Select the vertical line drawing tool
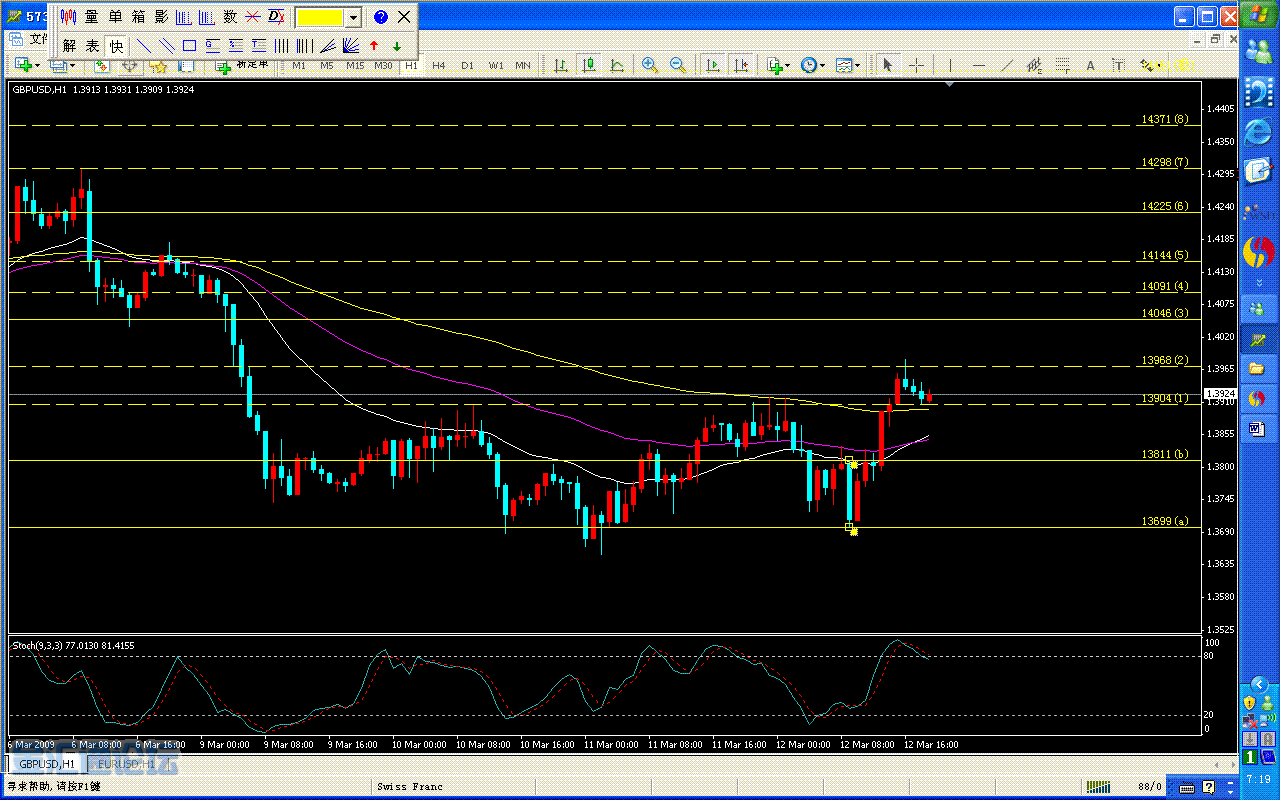1280x800 pixels. [x=950, y=66]
